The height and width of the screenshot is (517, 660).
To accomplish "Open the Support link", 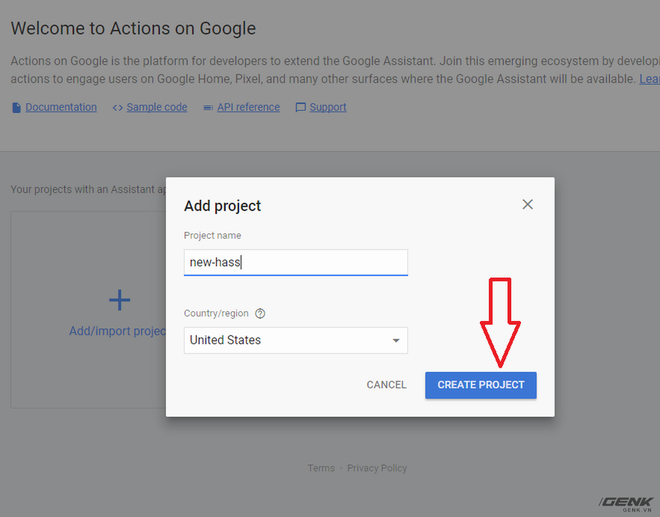I will point(328,107).
